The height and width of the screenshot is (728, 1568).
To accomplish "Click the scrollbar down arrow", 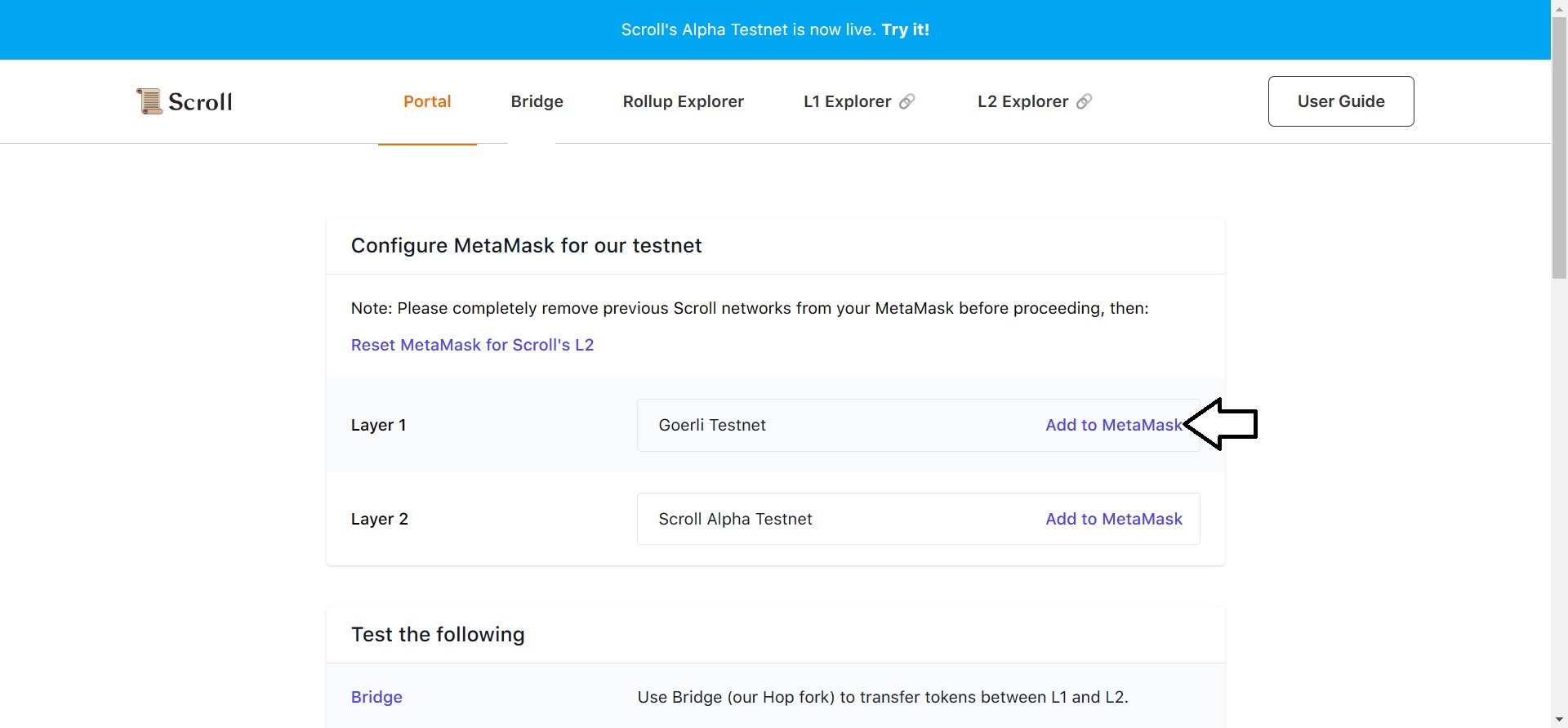I will tap(1559, 720).
